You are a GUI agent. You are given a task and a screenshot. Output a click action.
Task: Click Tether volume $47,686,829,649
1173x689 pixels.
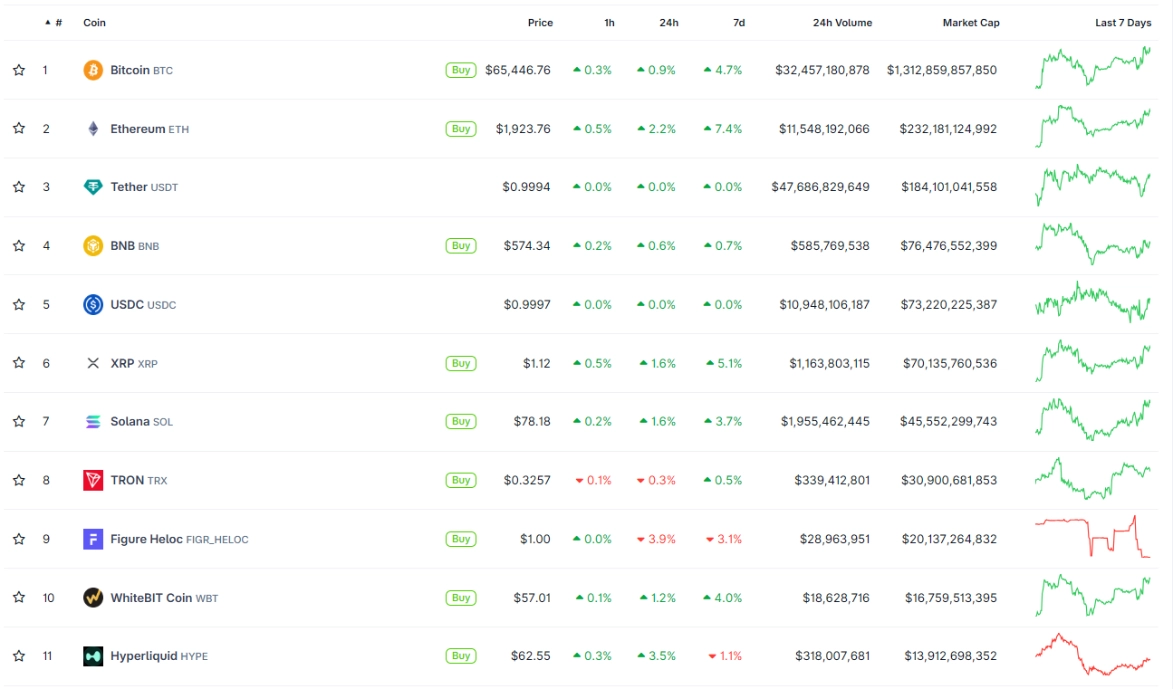pyautogui.click(x=821, y=187)
